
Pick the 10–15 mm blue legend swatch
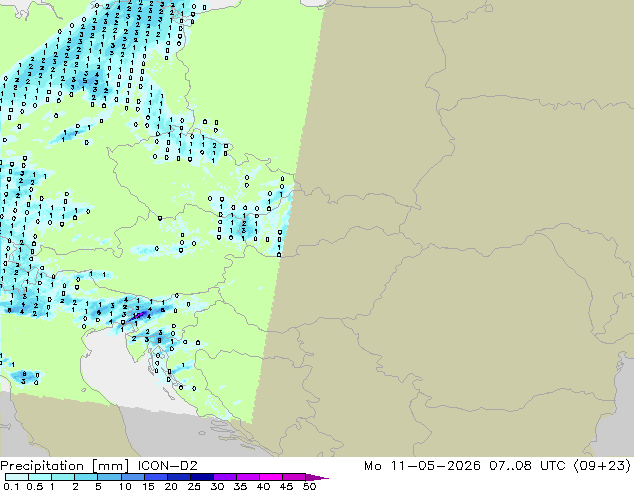click(x=132, y=477)
